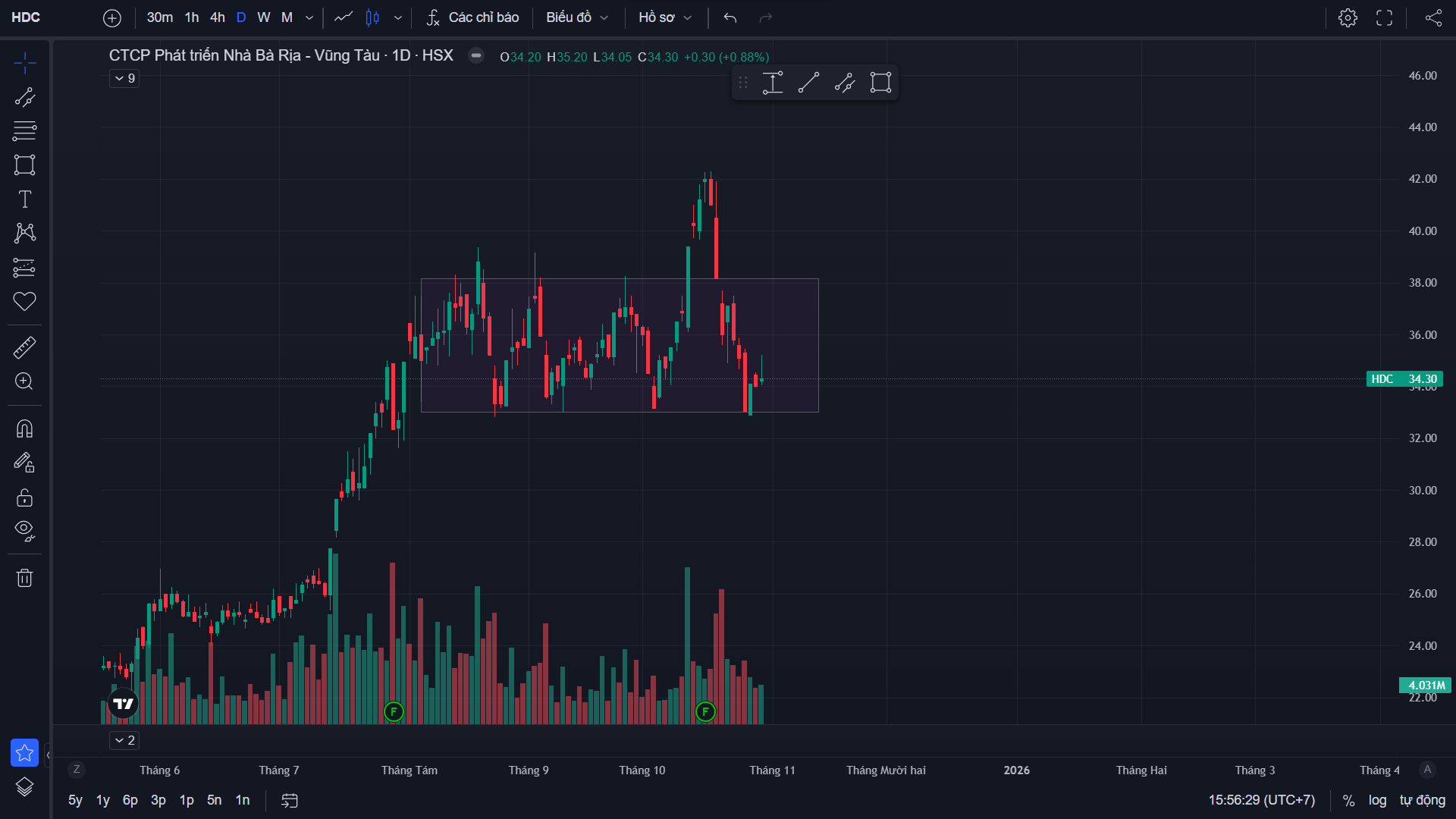The width and height of the screenshot is (1456, 819).
Task: Open the Biểu đồ dropdown
Action: [x=577, y=17]
